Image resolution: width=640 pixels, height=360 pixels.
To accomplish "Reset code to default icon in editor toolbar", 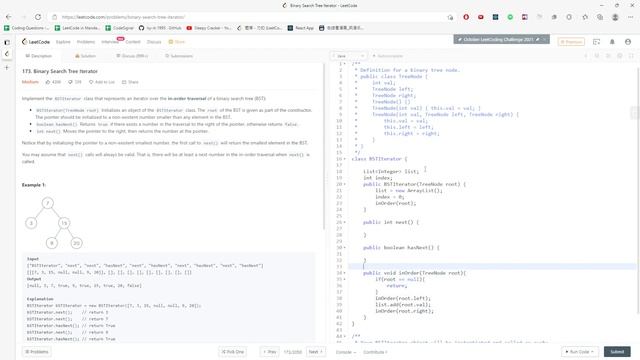I will 597,56.
